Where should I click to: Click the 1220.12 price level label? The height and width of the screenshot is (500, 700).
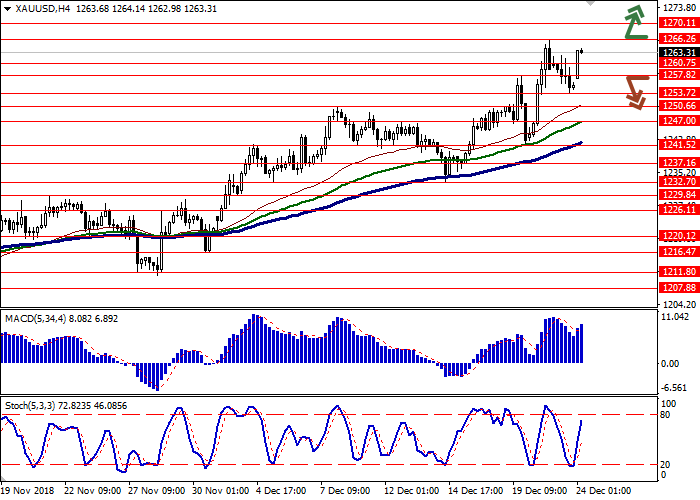677,236
